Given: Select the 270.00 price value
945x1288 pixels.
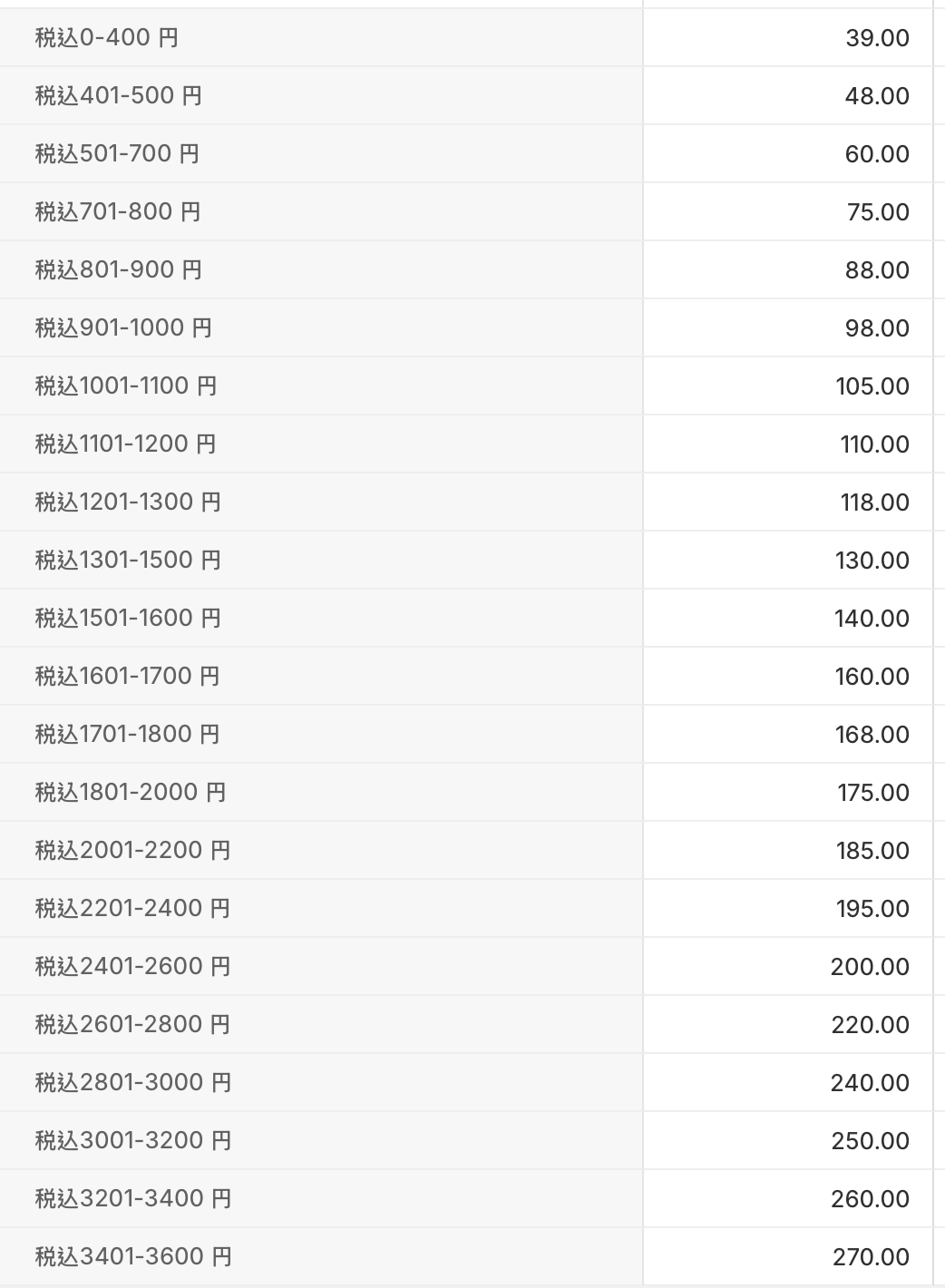Looking at the screenshot, I should tap(871, 1257).
